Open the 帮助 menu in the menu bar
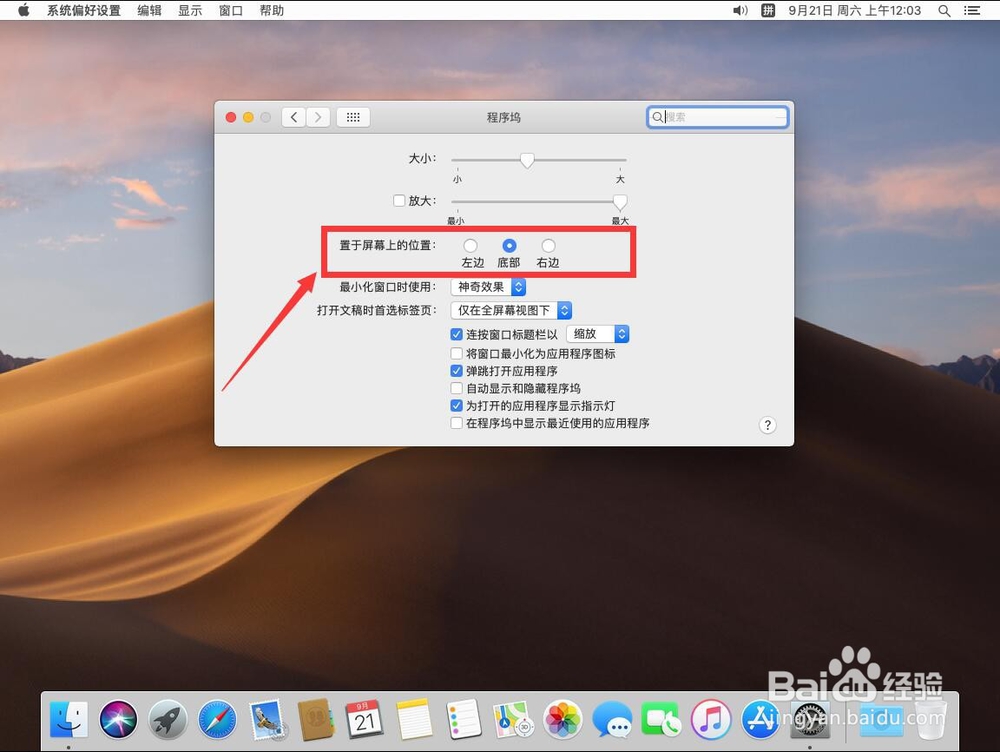The image size is (1000, 752). [272, 11]
